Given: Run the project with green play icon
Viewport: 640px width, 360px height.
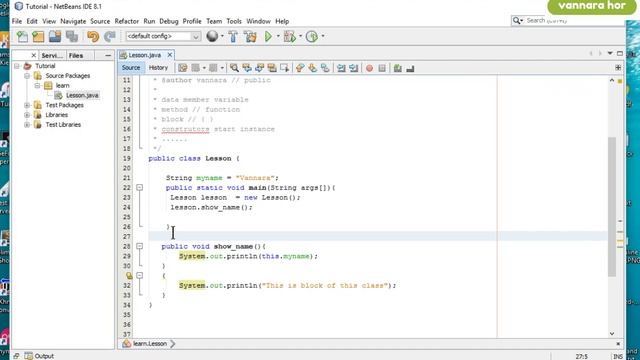Looking at the screenshot, I should tap(268, 36).
